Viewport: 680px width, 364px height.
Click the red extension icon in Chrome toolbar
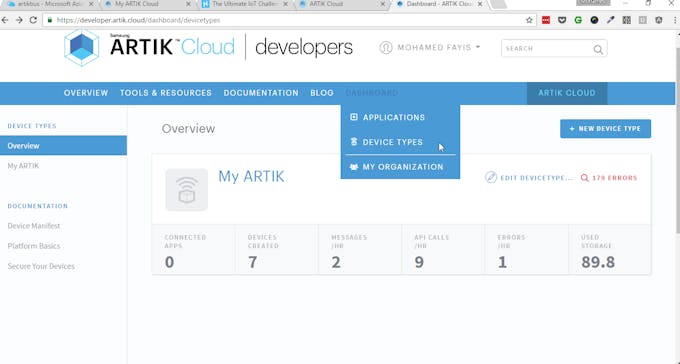tap(546, 20)
